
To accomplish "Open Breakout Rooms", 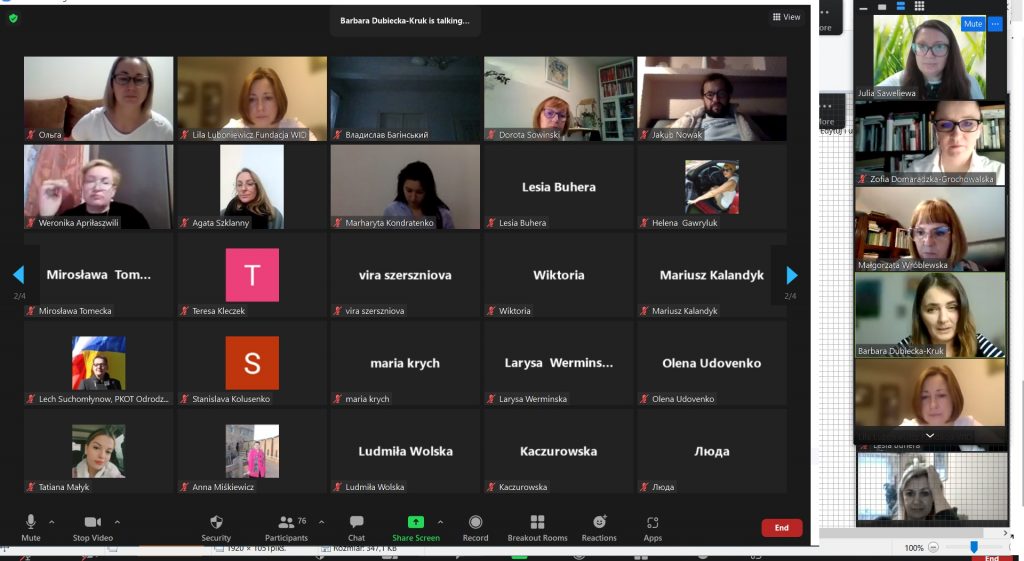I will tap(537, 526).
